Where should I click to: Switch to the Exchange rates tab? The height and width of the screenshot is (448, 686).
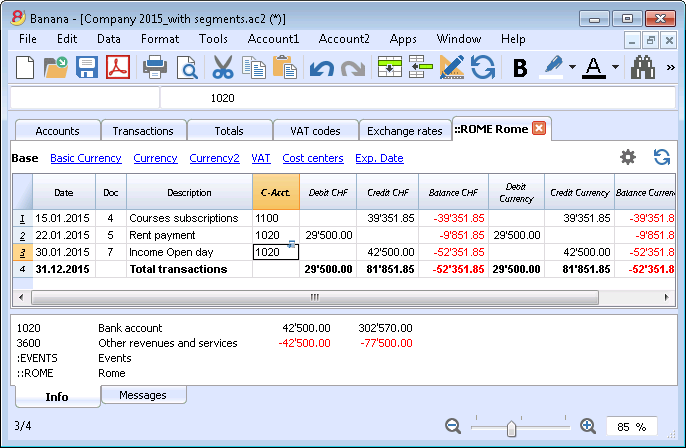405,131
